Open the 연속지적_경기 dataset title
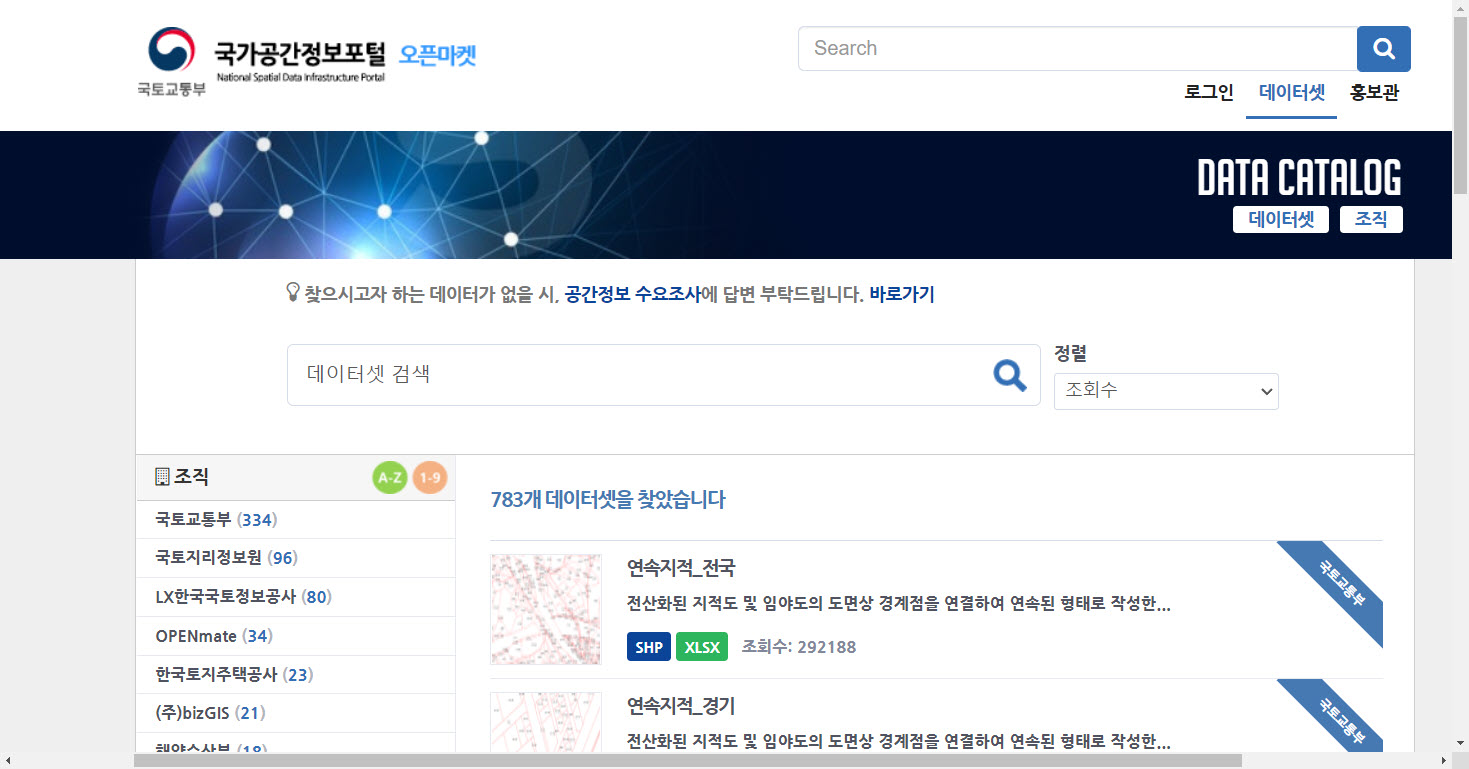The image size is (1469, 769). [681, 706]
